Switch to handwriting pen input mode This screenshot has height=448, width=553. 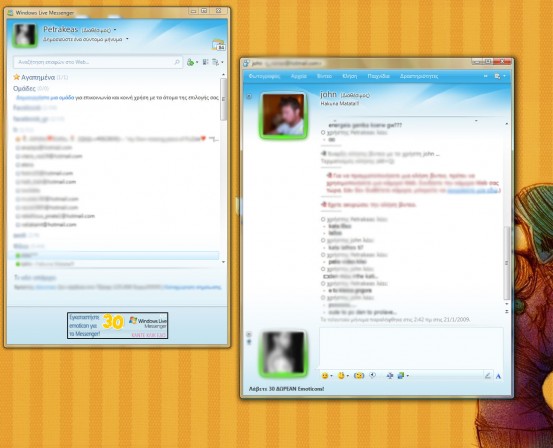(x=488, y=376)
